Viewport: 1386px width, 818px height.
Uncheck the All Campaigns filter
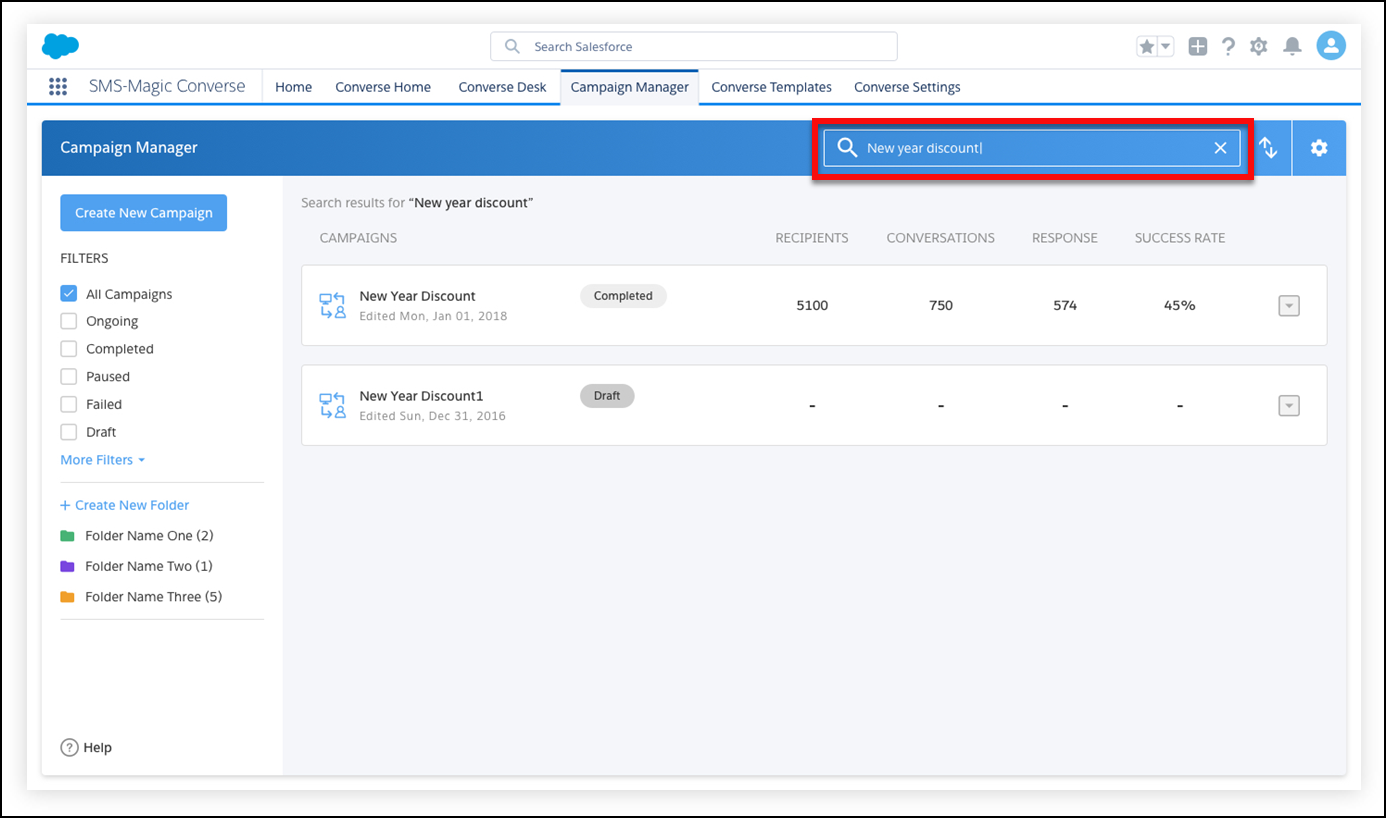click(69, 294)
